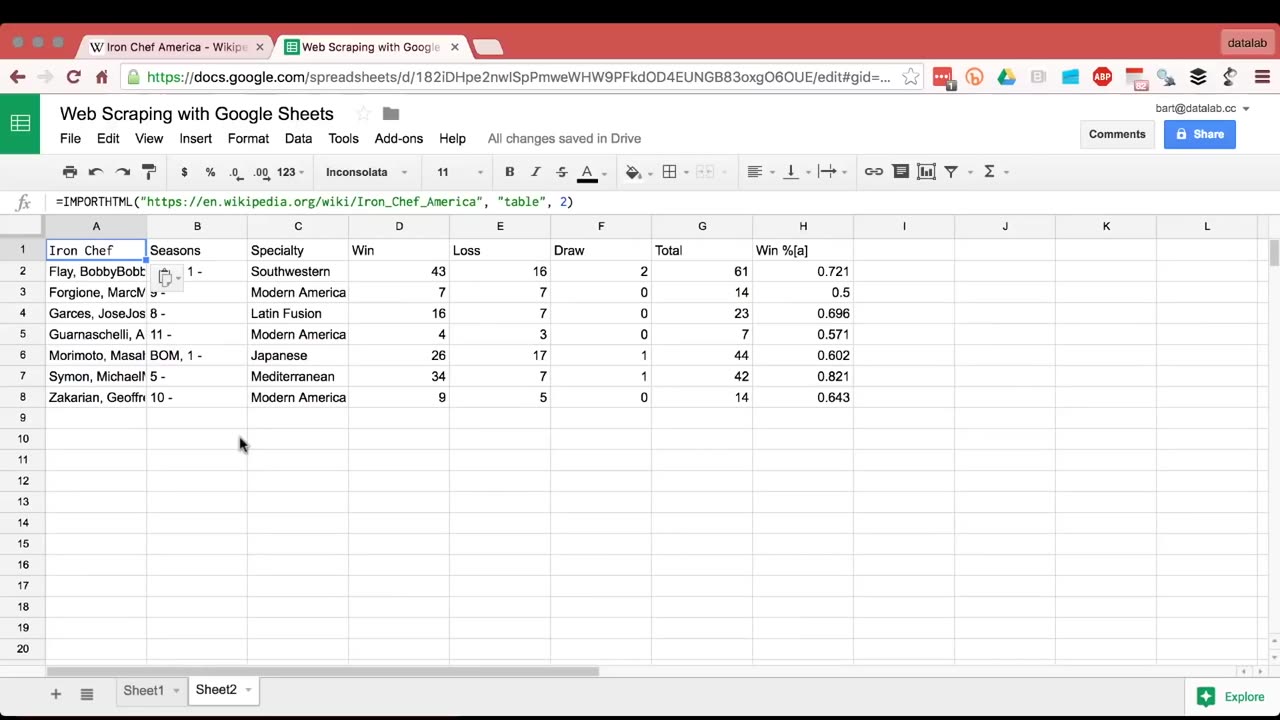Redo the last action
1280x720 pixels.
[x=122, y=172]
